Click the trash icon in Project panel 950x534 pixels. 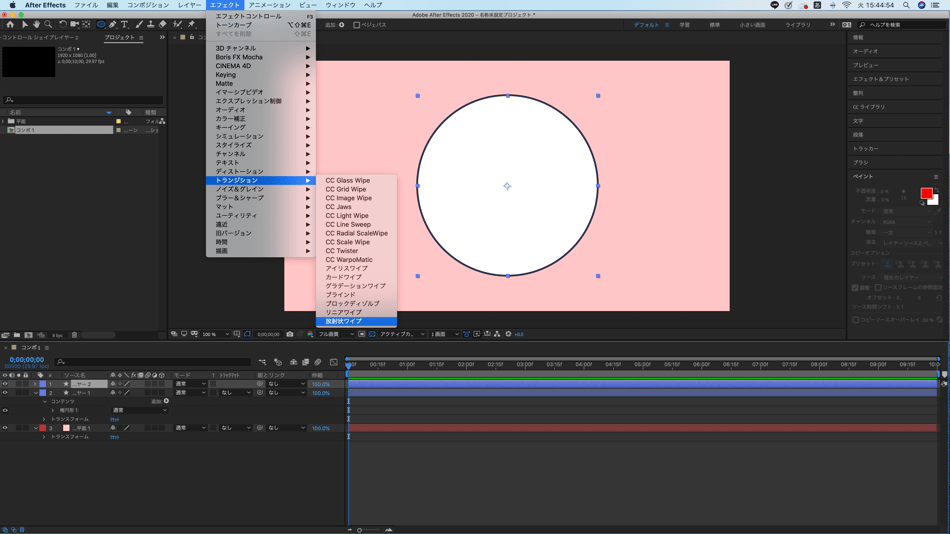74,335
